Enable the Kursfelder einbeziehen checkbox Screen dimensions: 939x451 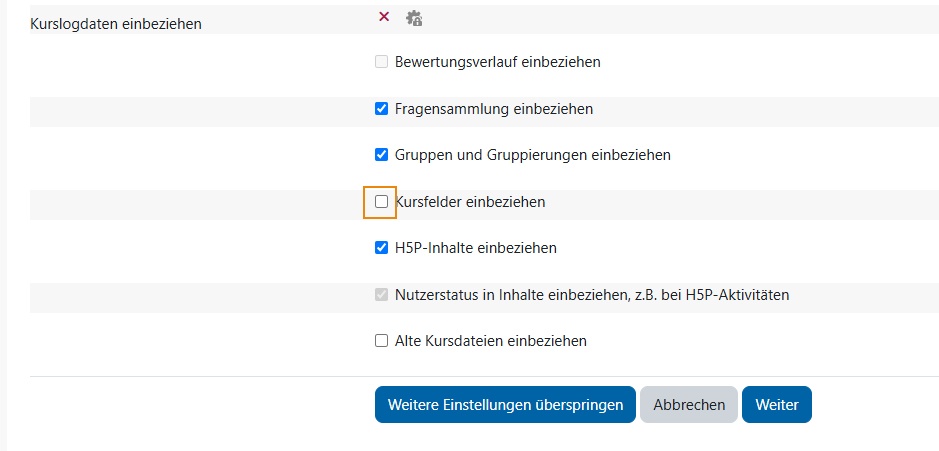point(381,202)
